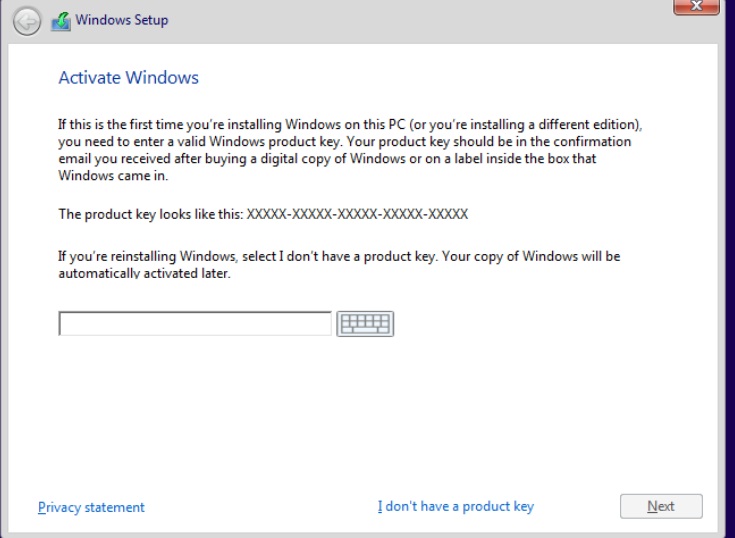Click the Next button

click(661, 506)
